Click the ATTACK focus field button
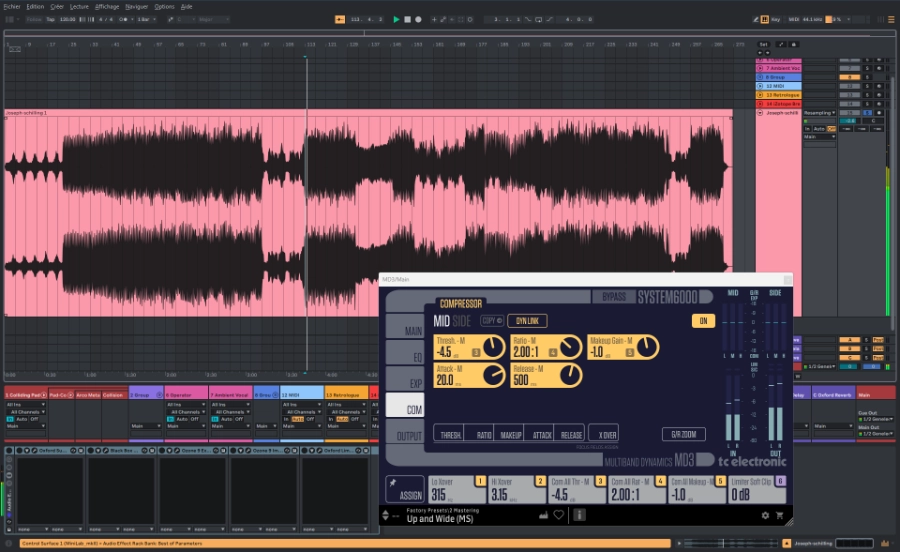The image size is (900, 552). (x=540, y=434)
